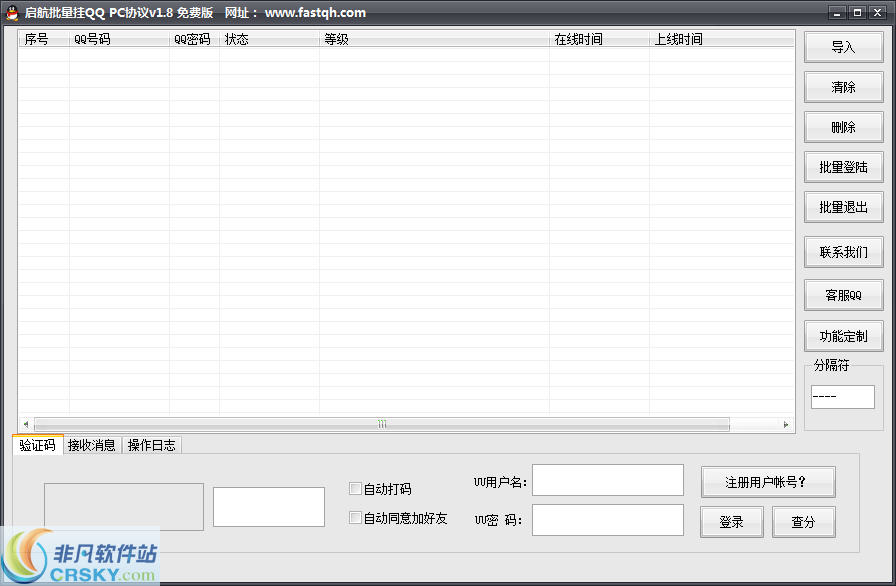
Task: Click the UU用户名 username input field
Action: pos(607,480)
